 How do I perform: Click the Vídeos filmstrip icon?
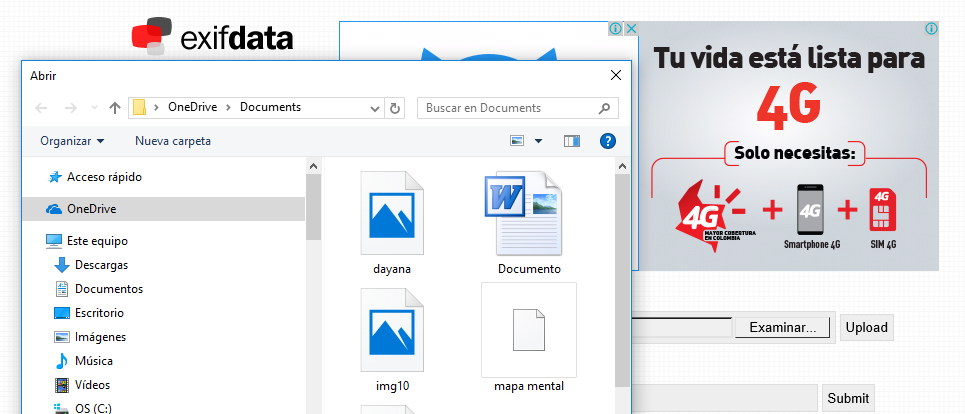62,385
